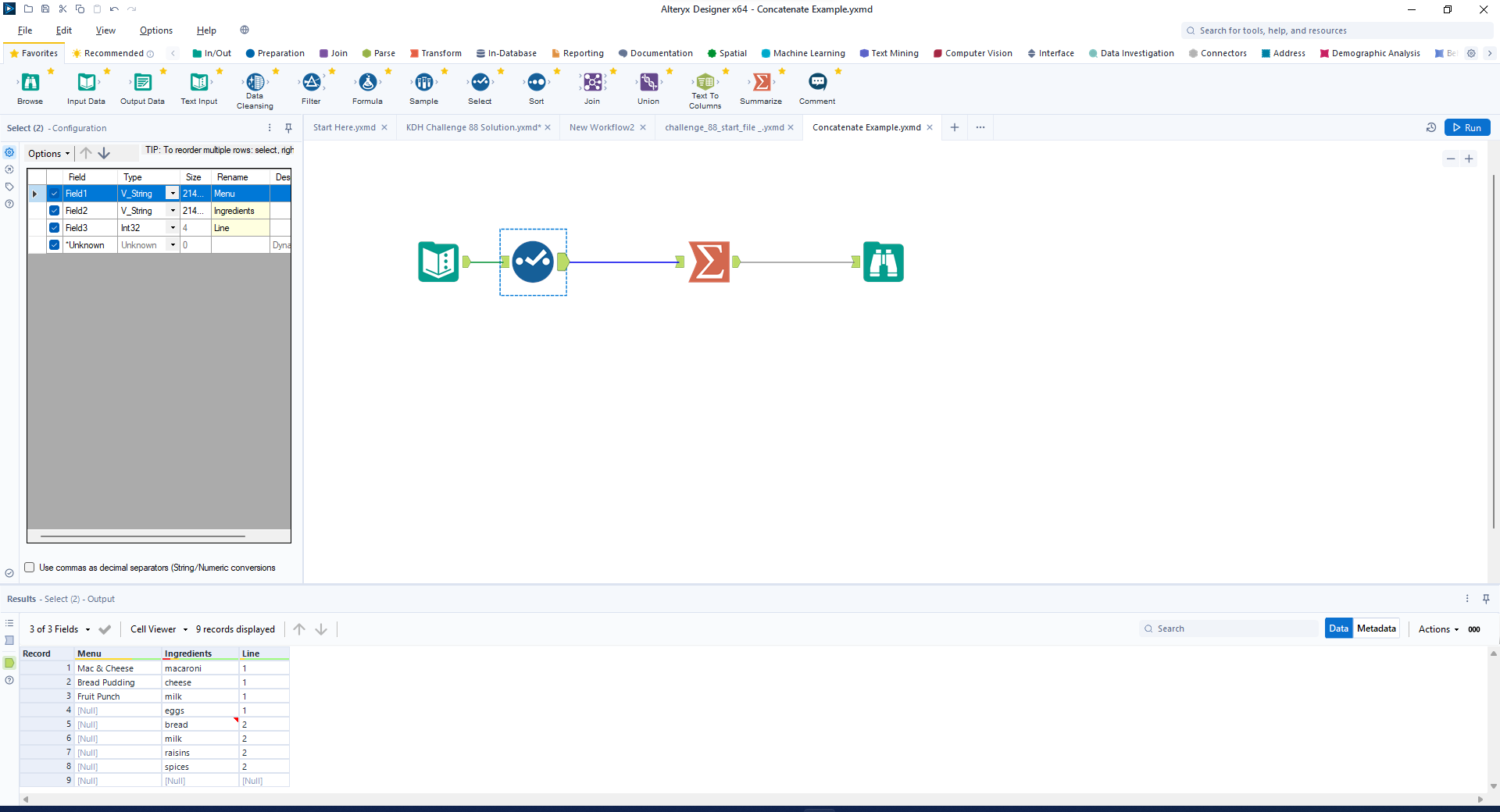Uncheck the Field2 checkbox
Viewport: 1500px width, 812px height.
click(x=55, y=211)
